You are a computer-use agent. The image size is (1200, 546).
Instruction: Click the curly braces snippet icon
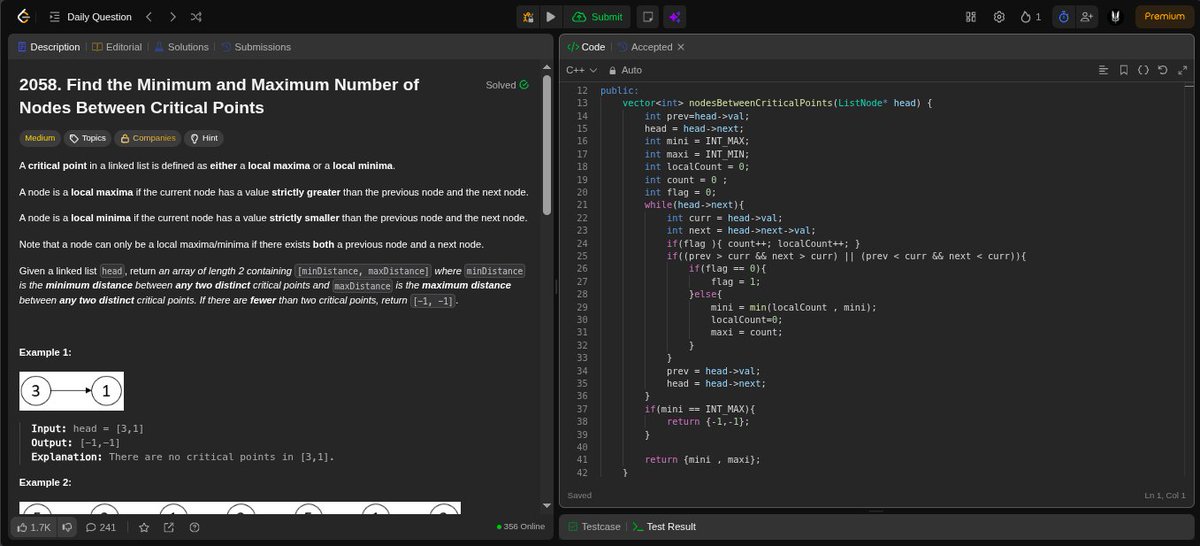(x=1143, y=70)
